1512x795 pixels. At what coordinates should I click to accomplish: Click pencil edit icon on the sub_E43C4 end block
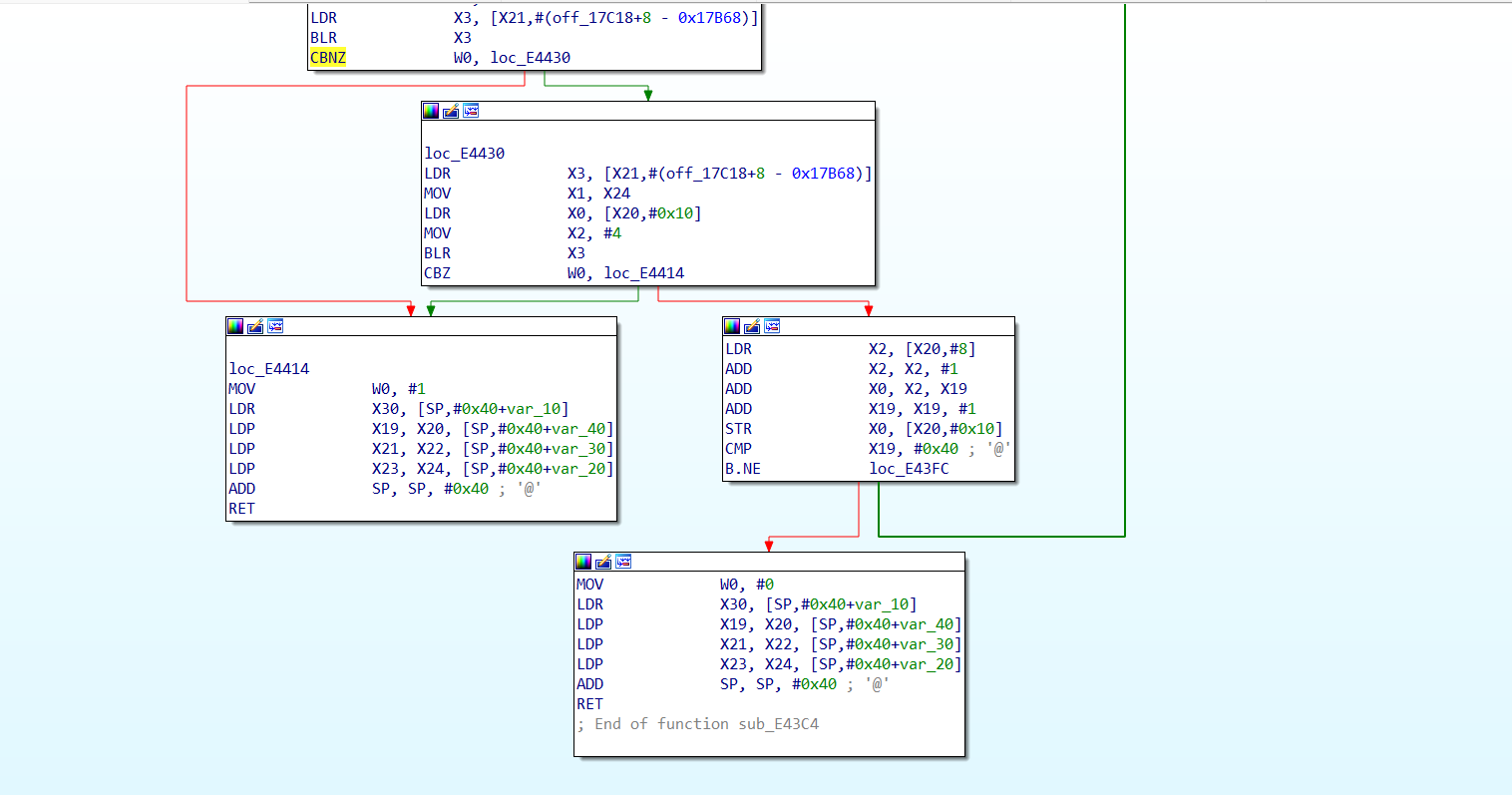[x=603, y=562]
